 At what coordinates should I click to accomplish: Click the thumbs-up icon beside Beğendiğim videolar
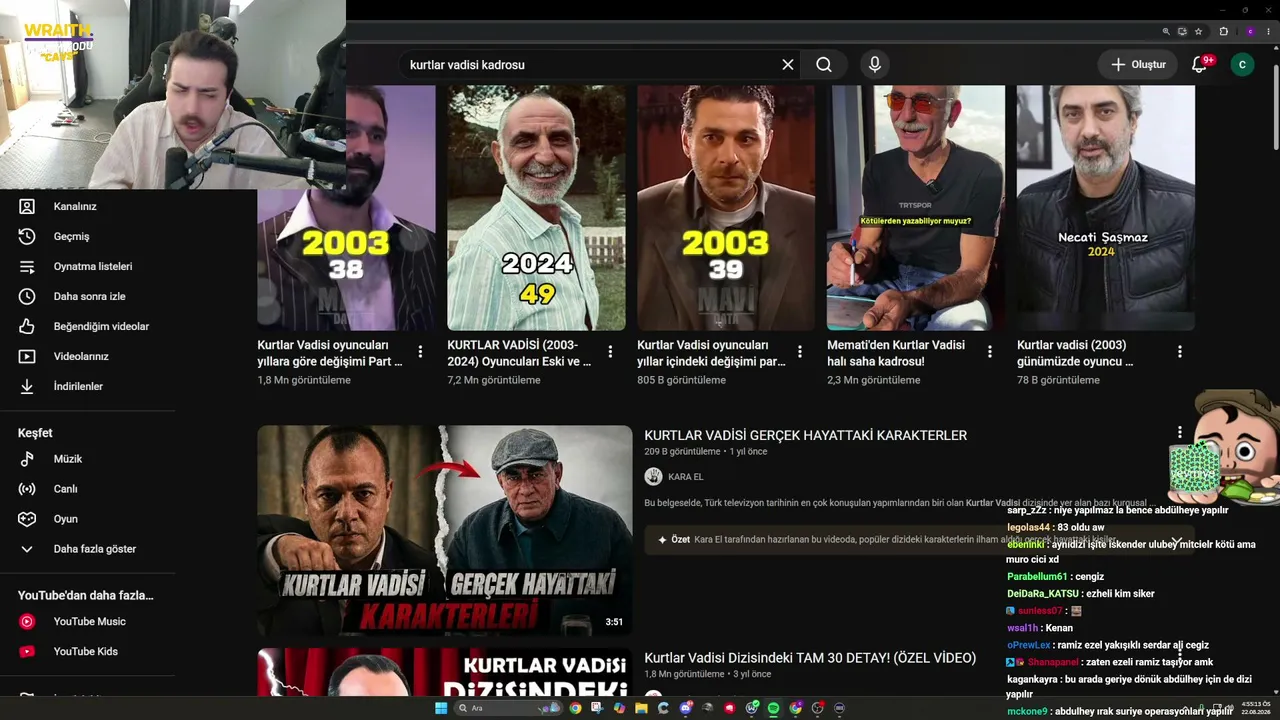point(27,326)
